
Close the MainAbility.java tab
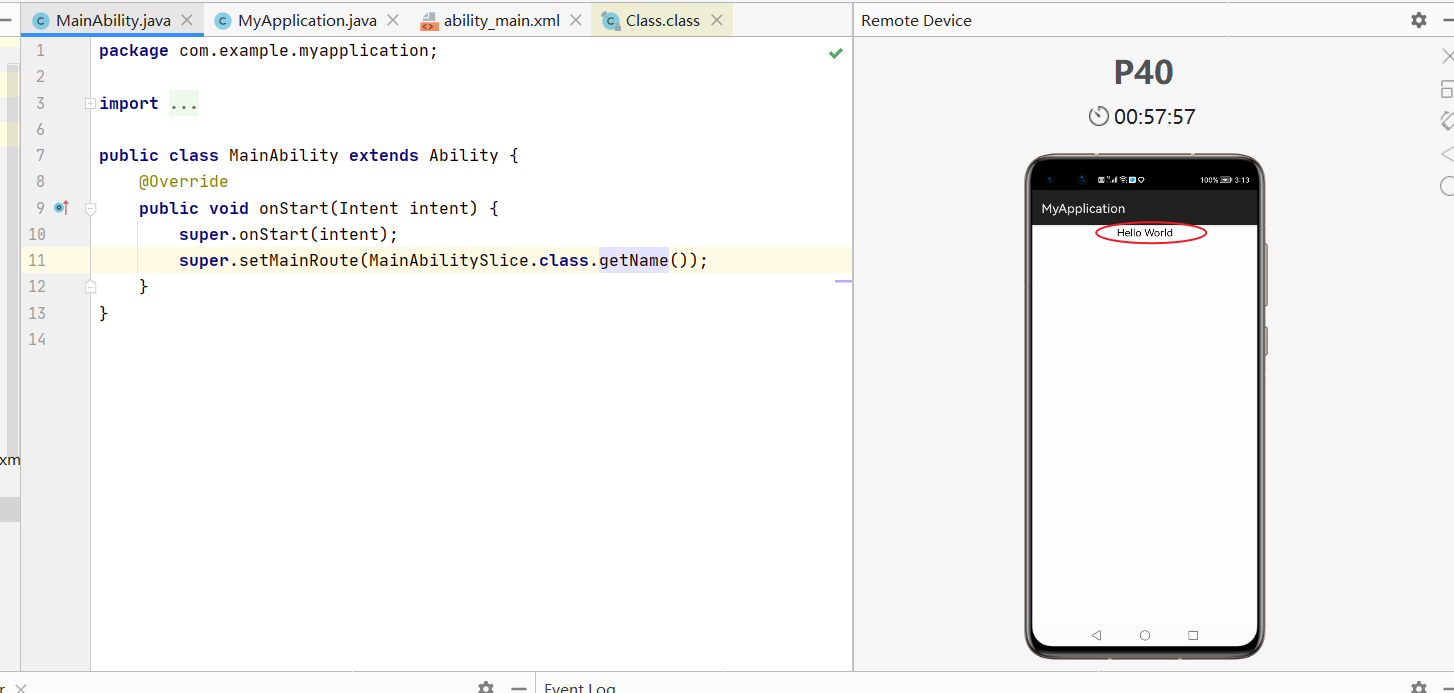[187, 20]
